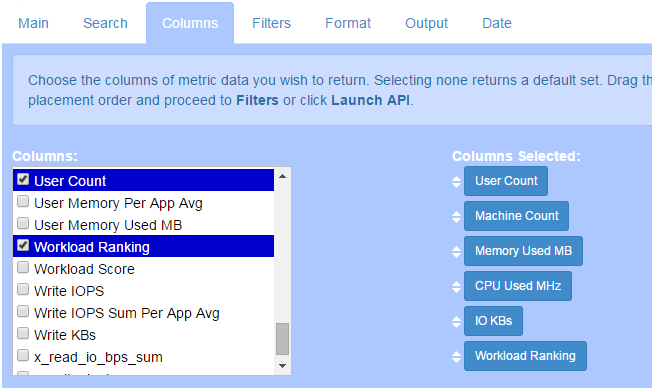
Task: Switch to the Search tab
Action: coord(105,23)
